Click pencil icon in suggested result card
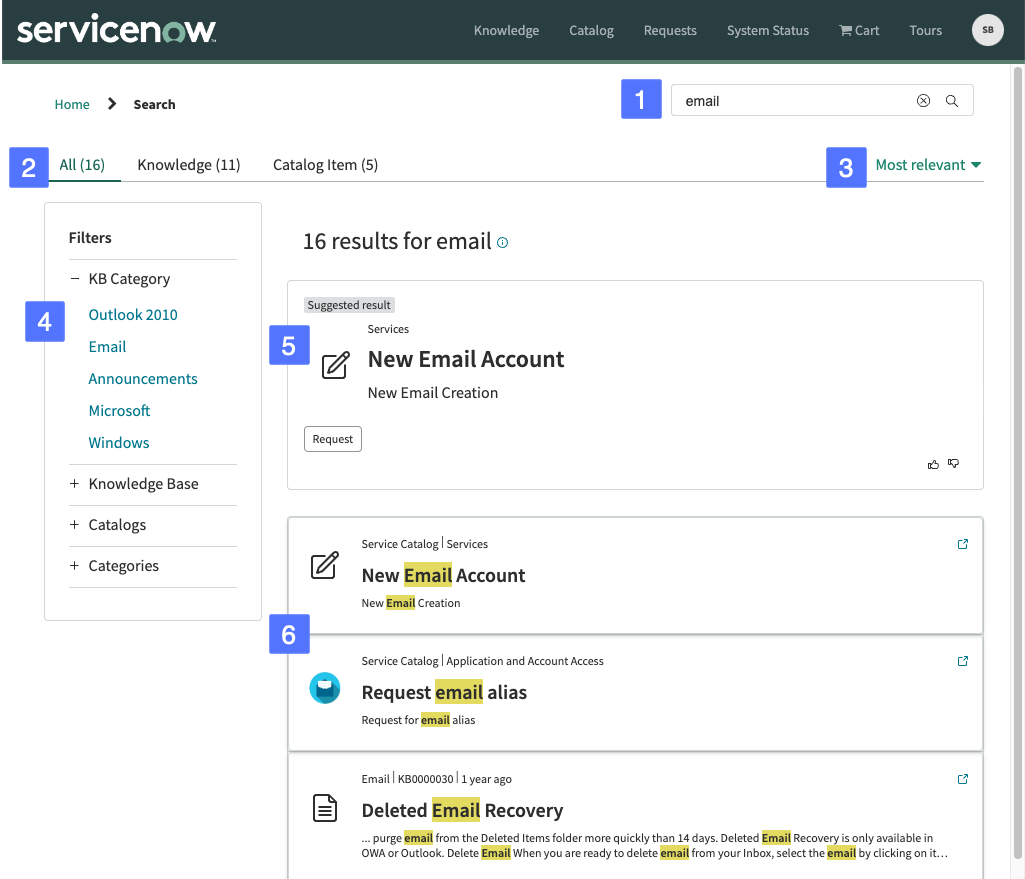 (335, 365)
